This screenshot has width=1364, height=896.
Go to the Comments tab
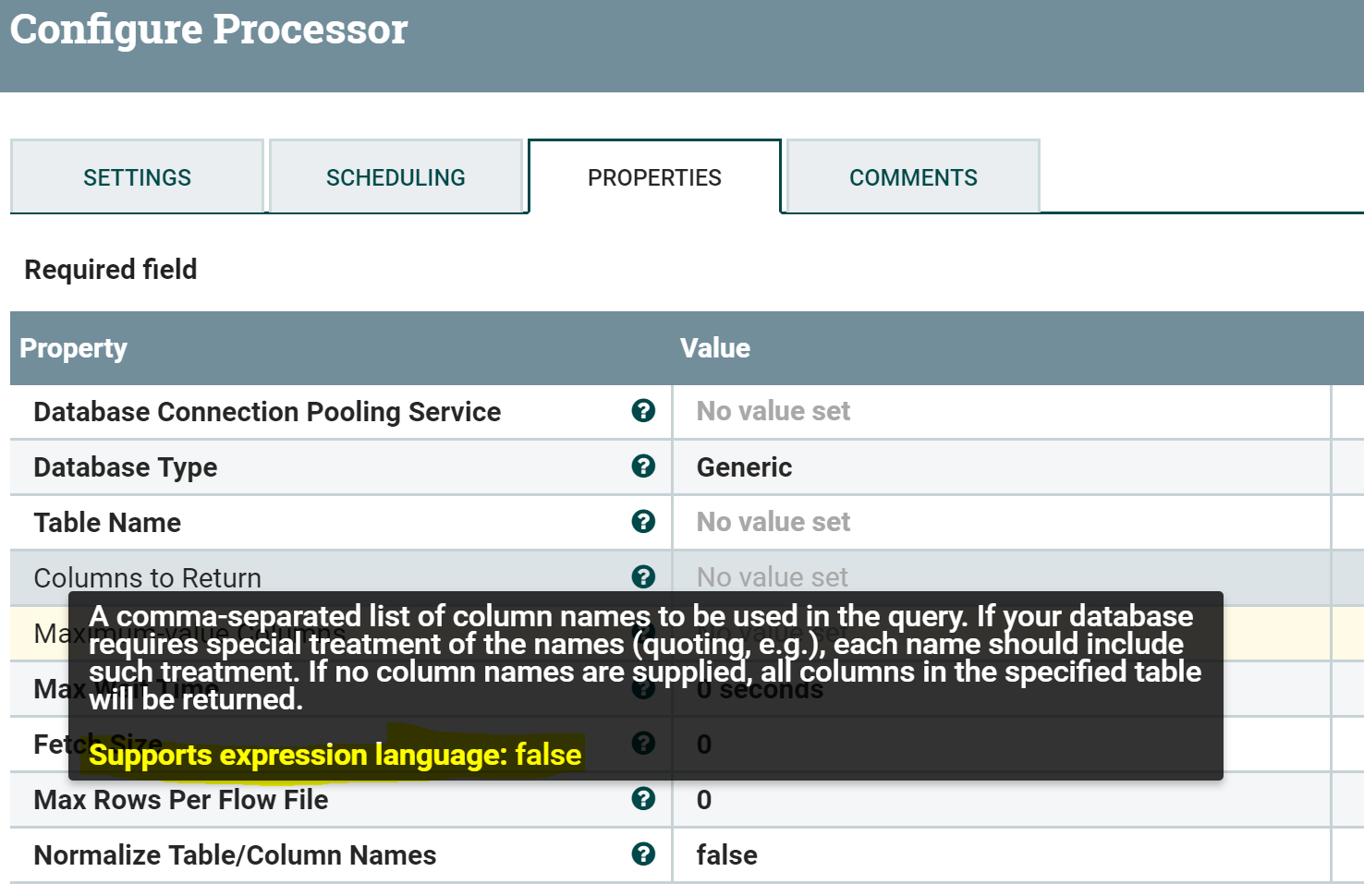click(913, 177)
